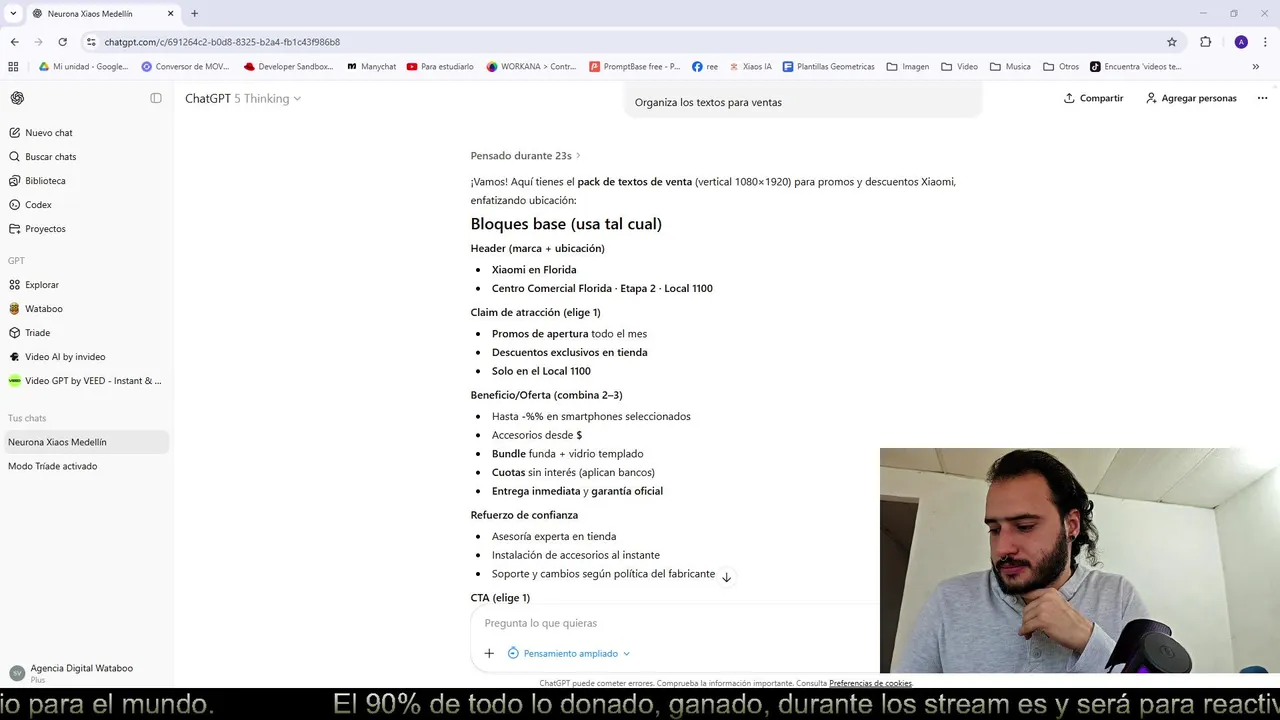Open Plantillas Geometricas bookmark

(828, 67)
